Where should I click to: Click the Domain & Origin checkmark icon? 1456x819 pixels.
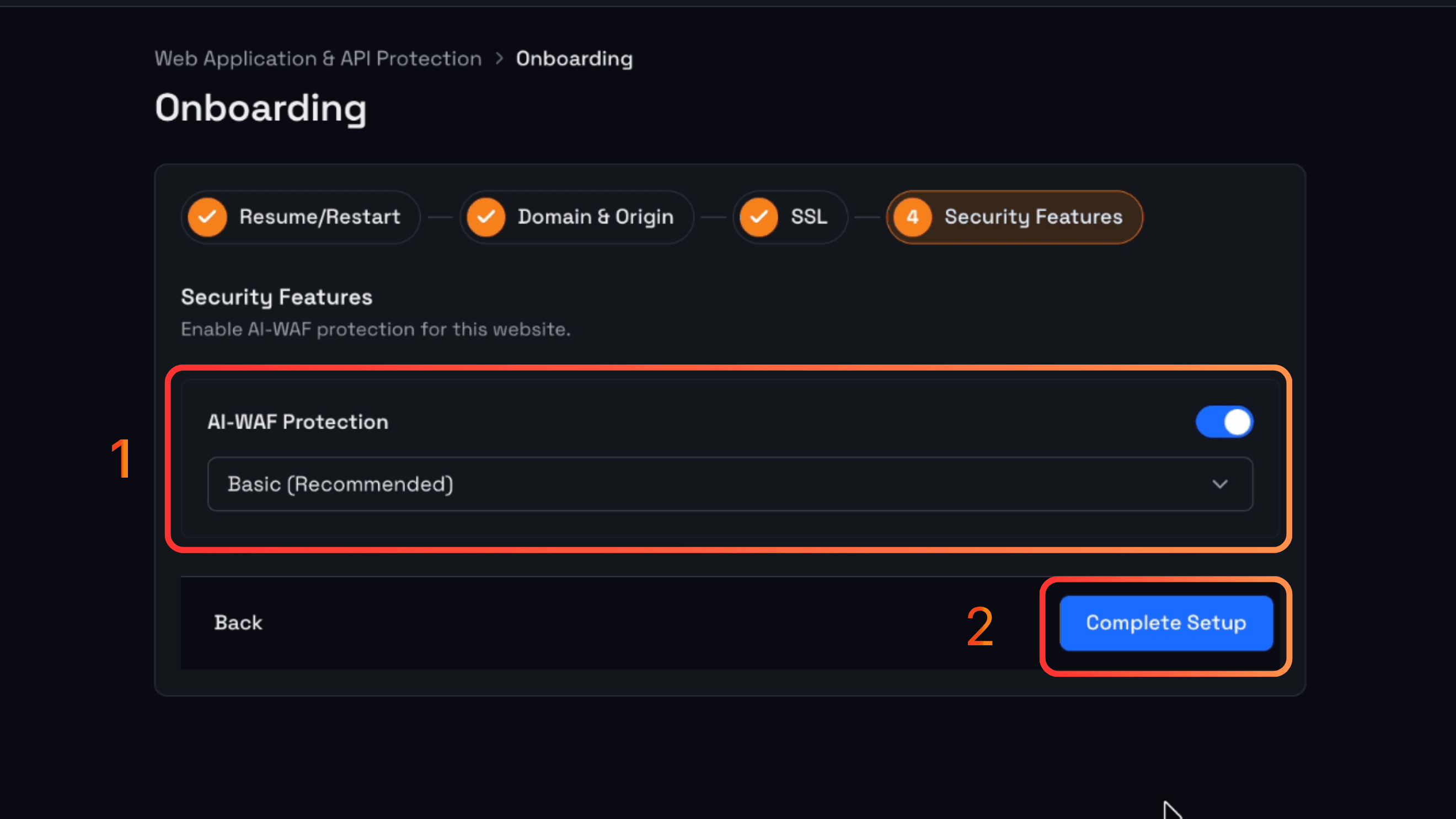[x=486, y=217]
